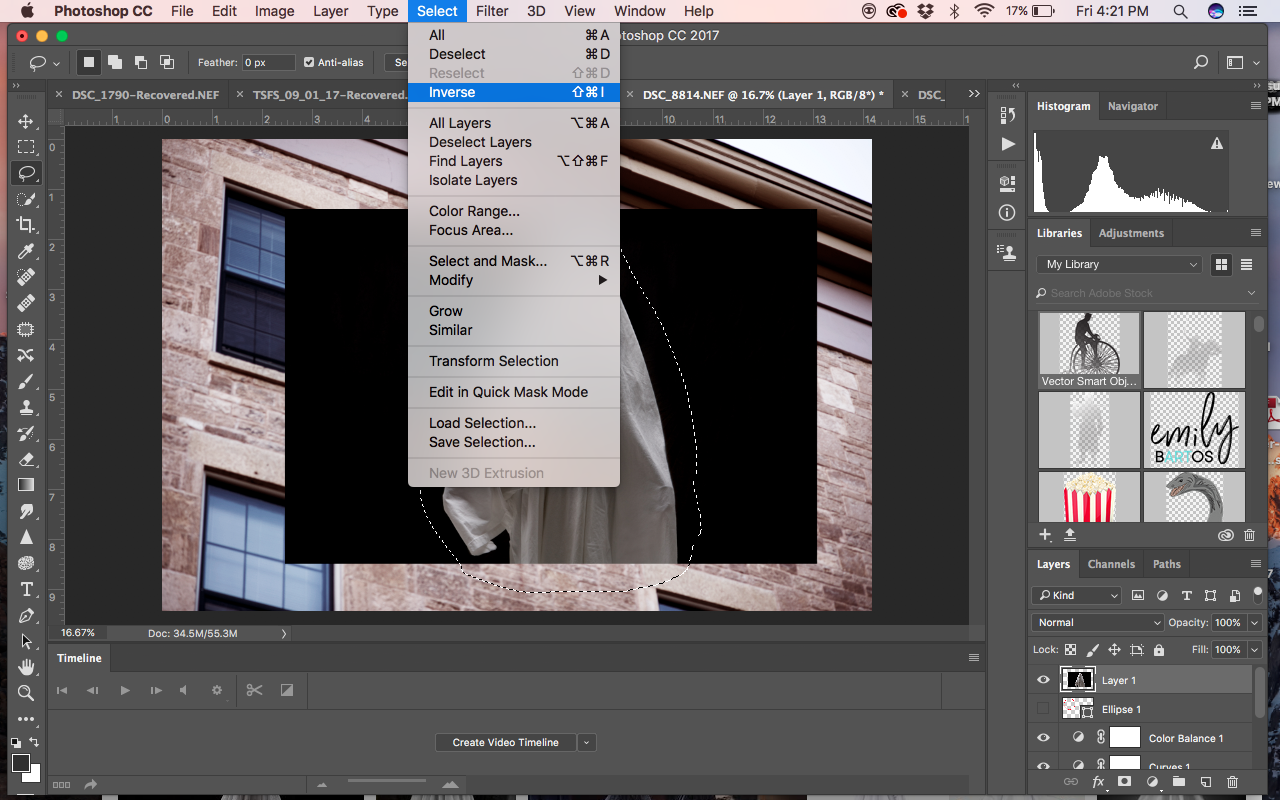The height and width of the screenshot is (800, 1280).
Task: Toggle lock transparent pixels
Action: click(1070, 650)
